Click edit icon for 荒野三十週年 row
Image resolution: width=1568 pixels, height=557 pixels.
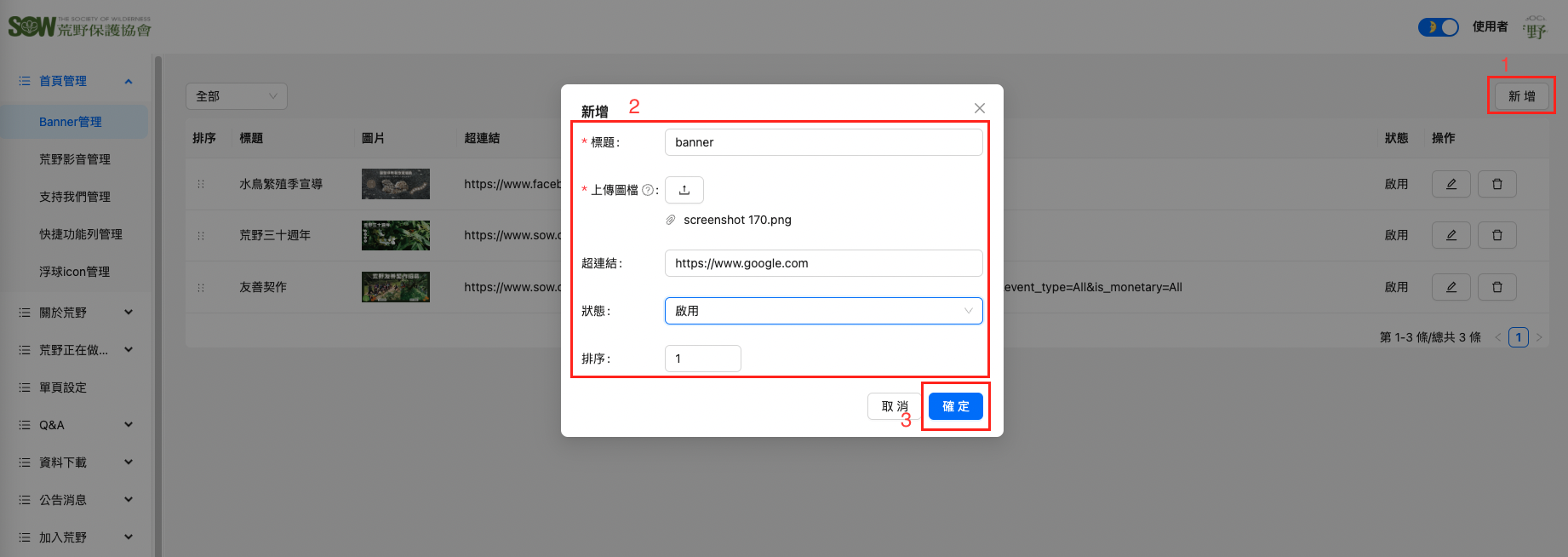[x=1451, y=235]
